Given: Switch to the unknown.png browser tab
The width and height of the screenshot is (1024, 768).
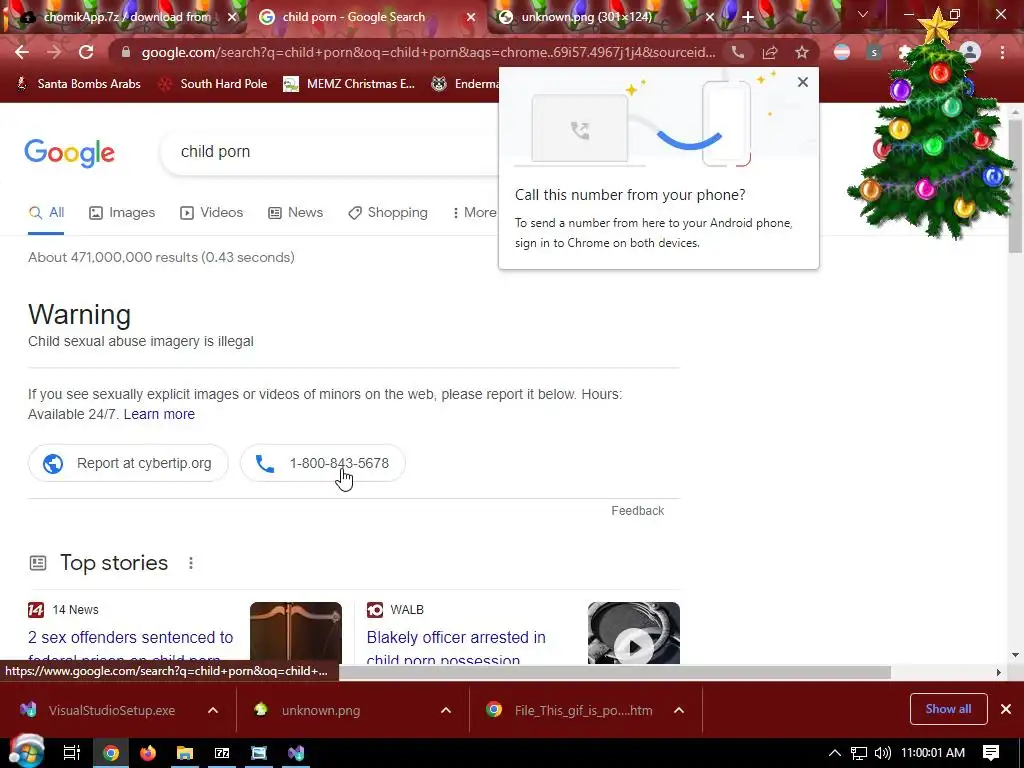Looking at the screenshot, I should (586, 17).
